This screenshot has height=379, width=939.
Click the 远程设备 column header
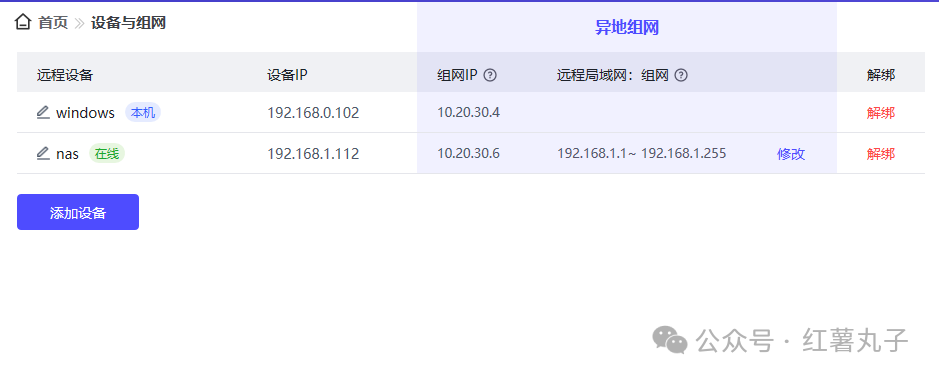tap(65, 75)
